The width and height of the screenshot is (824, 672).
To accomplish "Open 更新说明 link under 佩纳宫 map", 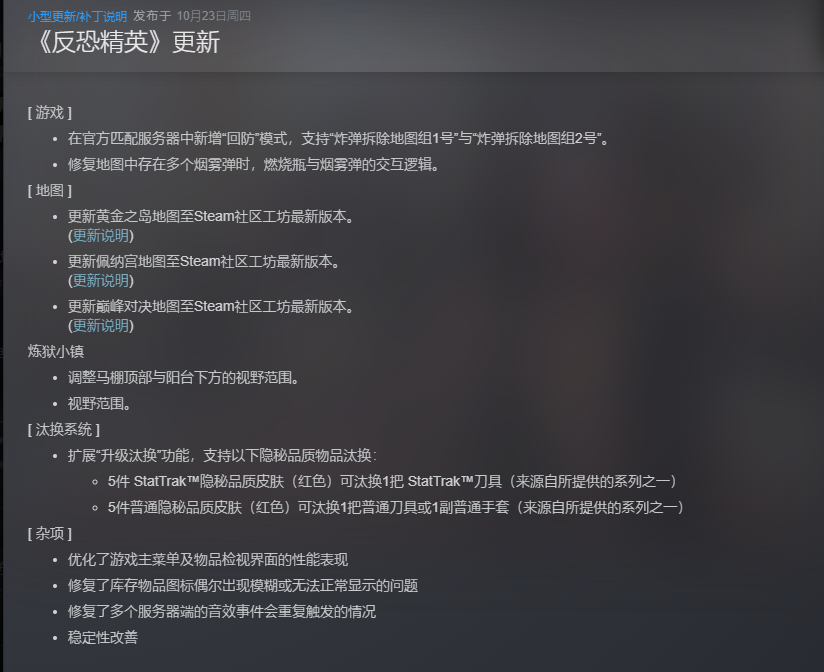I will [101, 281].
